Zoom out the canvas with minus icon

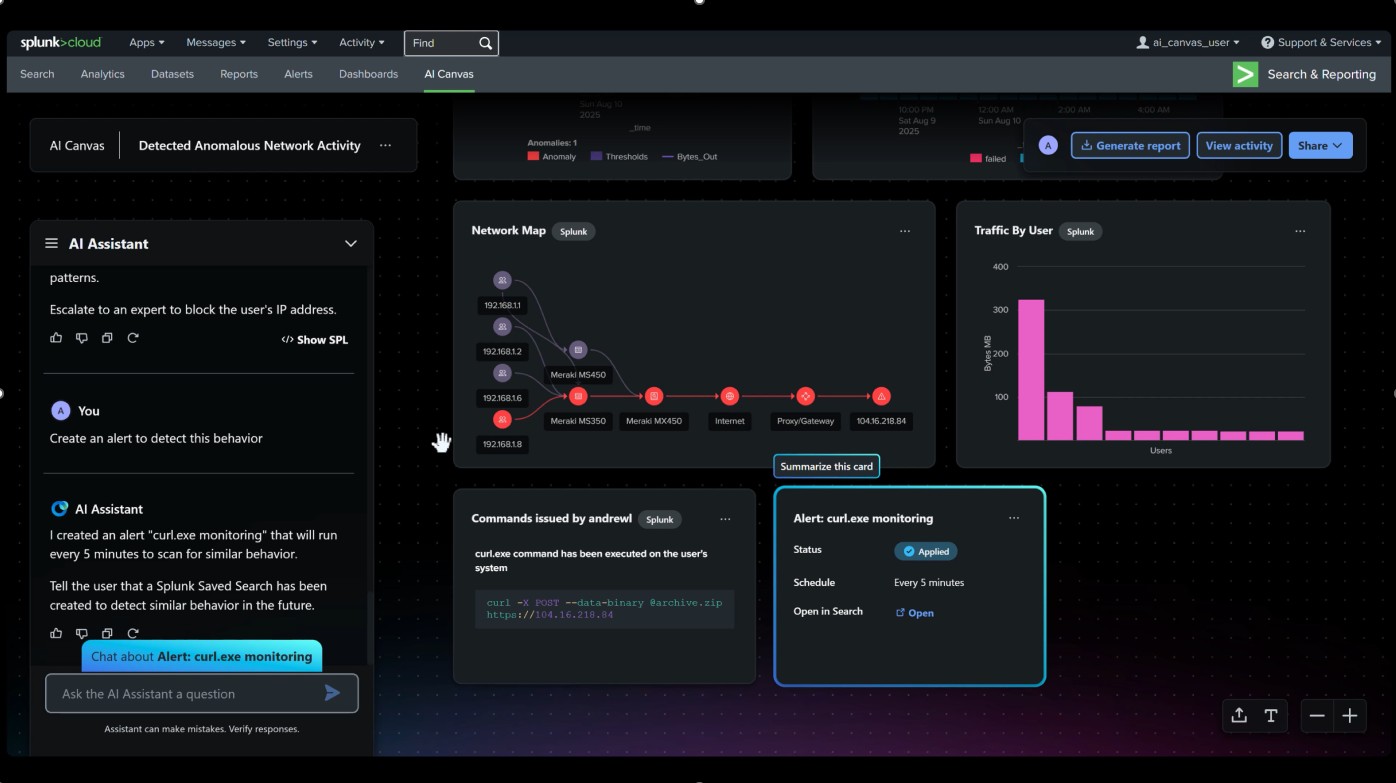1317,715
